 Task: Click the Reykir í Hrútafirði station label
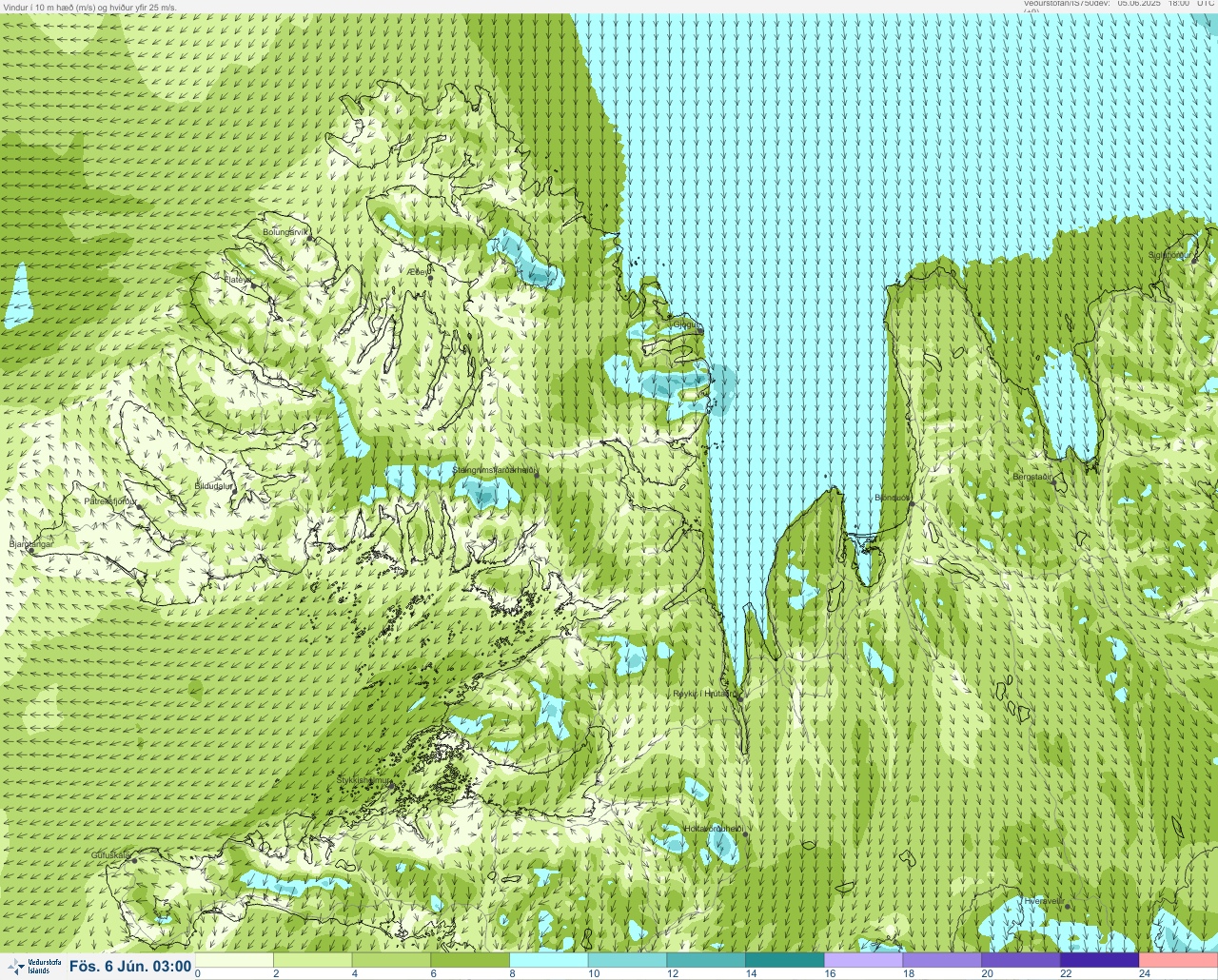(705, 694)
